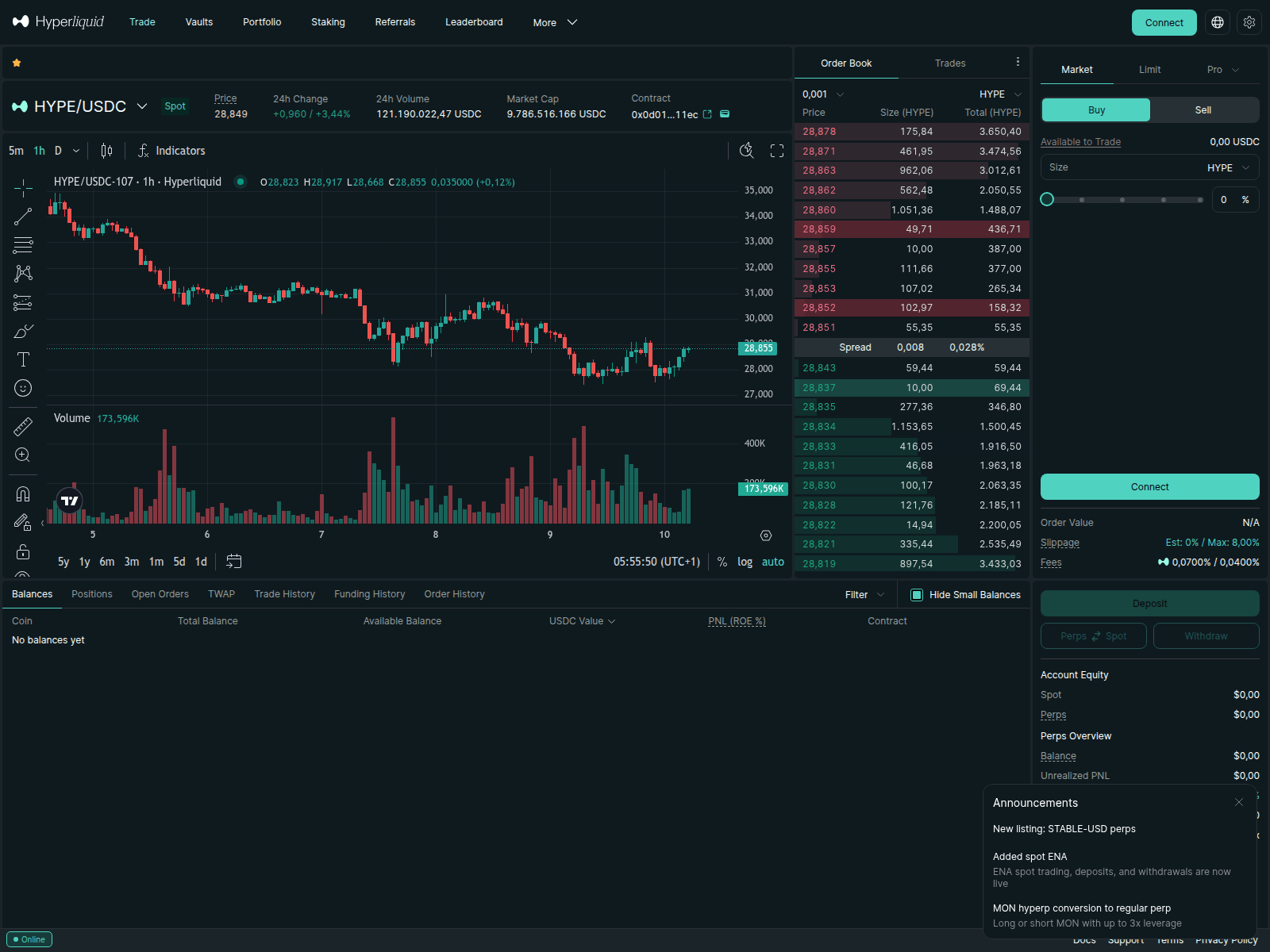Screen dimensions: 1270x952
Task: Change candlestick chart style icon
Action: (106, 151)
